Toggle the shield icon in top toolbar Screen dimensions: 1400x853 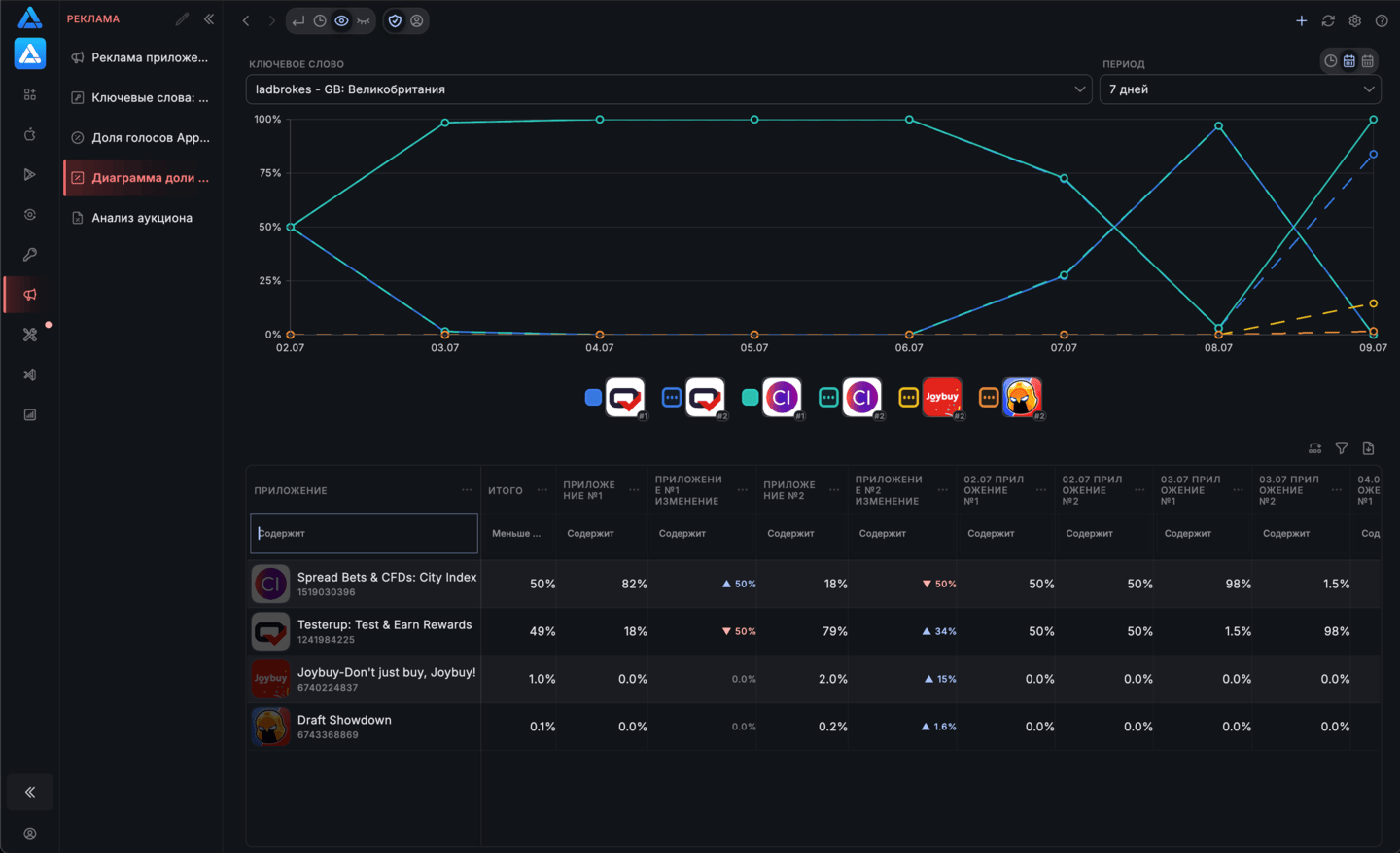[395, 20]
